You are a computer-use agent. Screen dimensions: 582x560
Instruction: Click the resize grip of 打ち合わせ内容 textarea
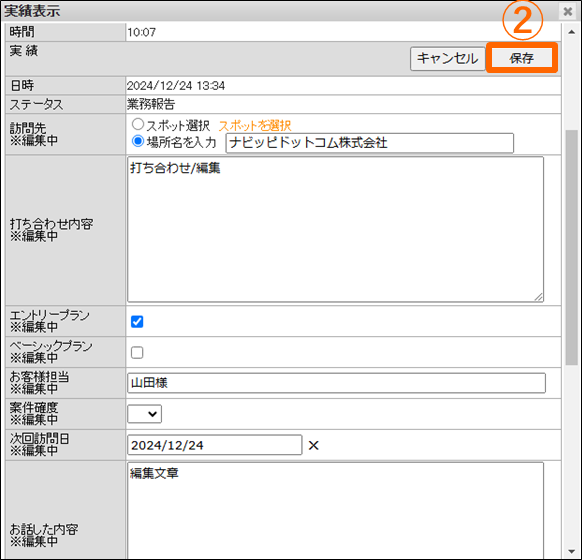point(539,297)
